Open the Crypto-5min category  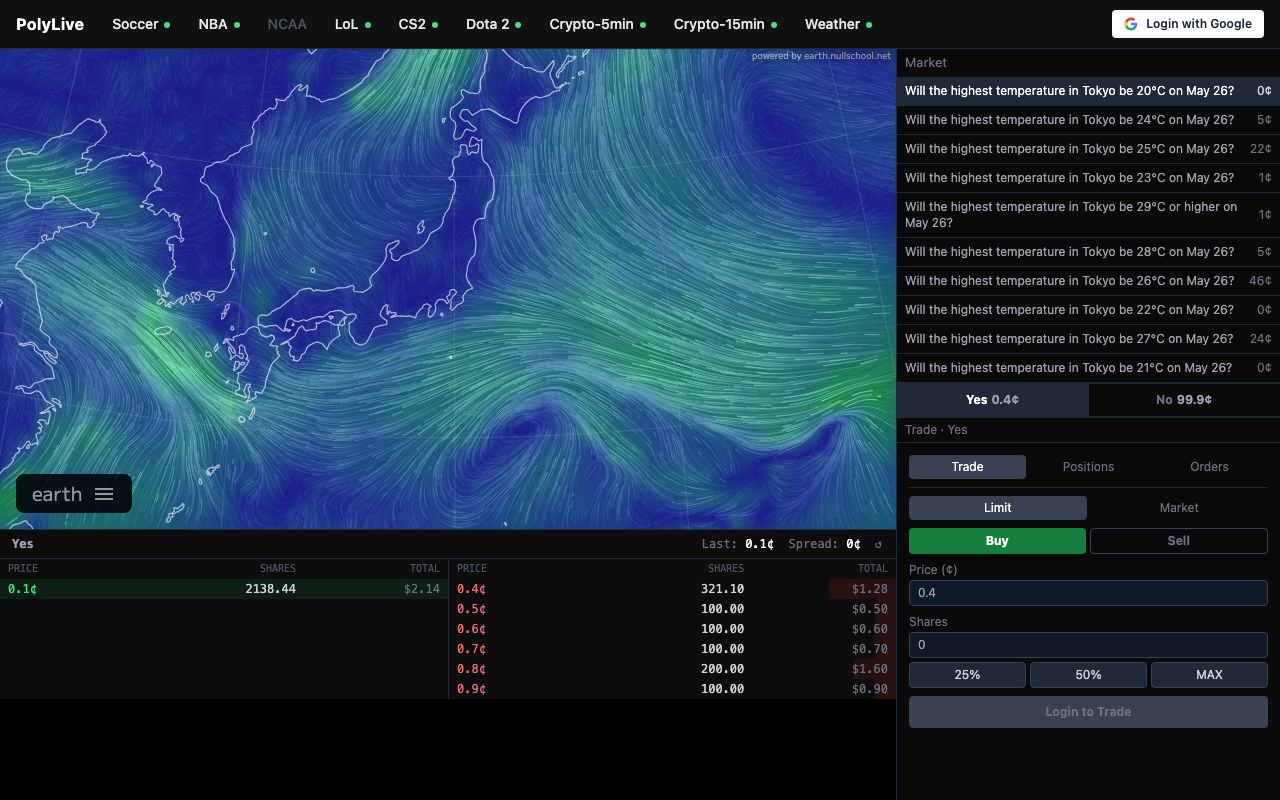[597, 24]
